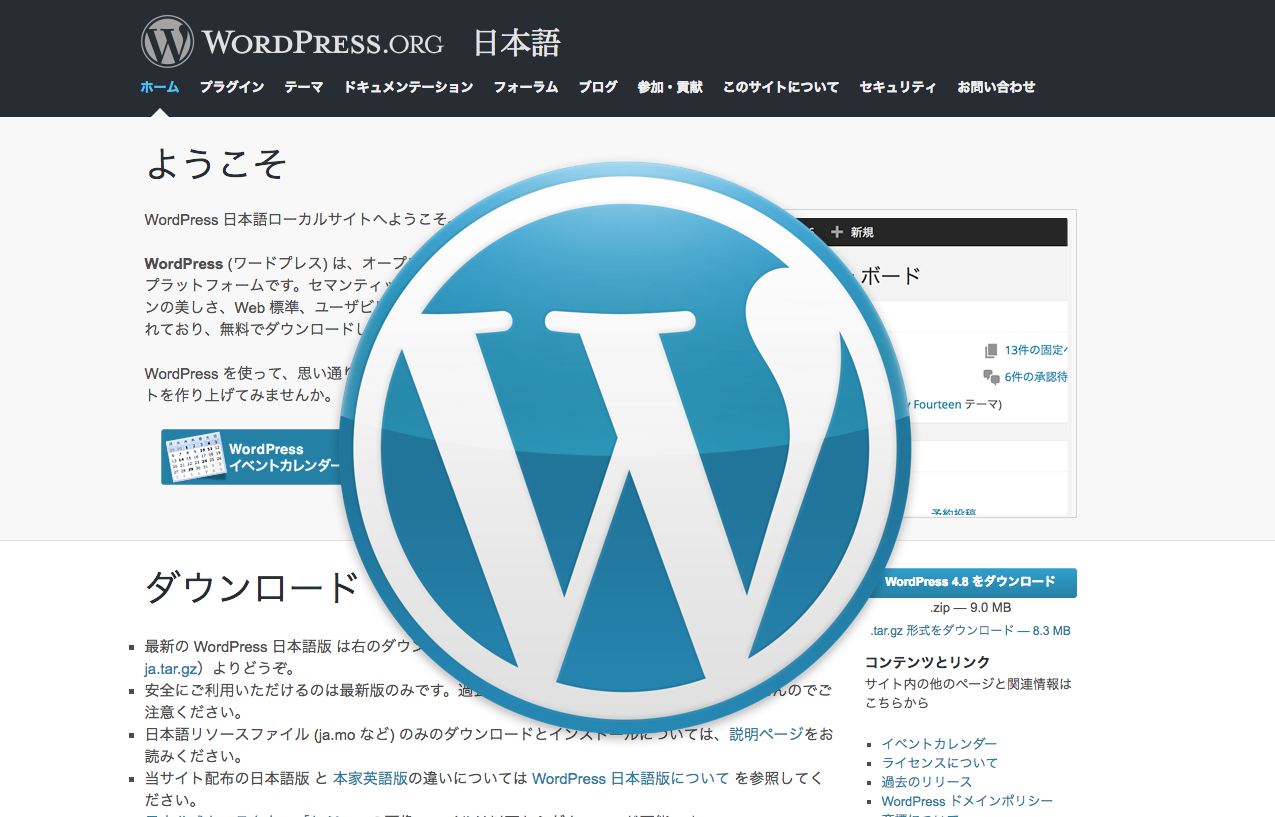The height and width of the screenshot is (817, 1275).
Task: Click the 過去のリリース sidebar link
Action: pos(927,781)
